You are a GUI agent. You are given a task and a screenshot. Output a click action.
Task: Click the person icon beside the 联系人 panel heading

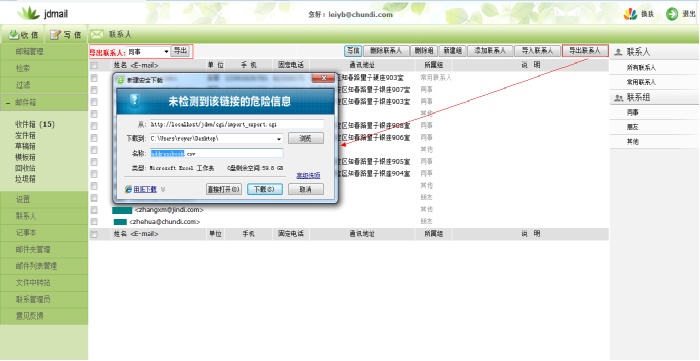[618, 52]
